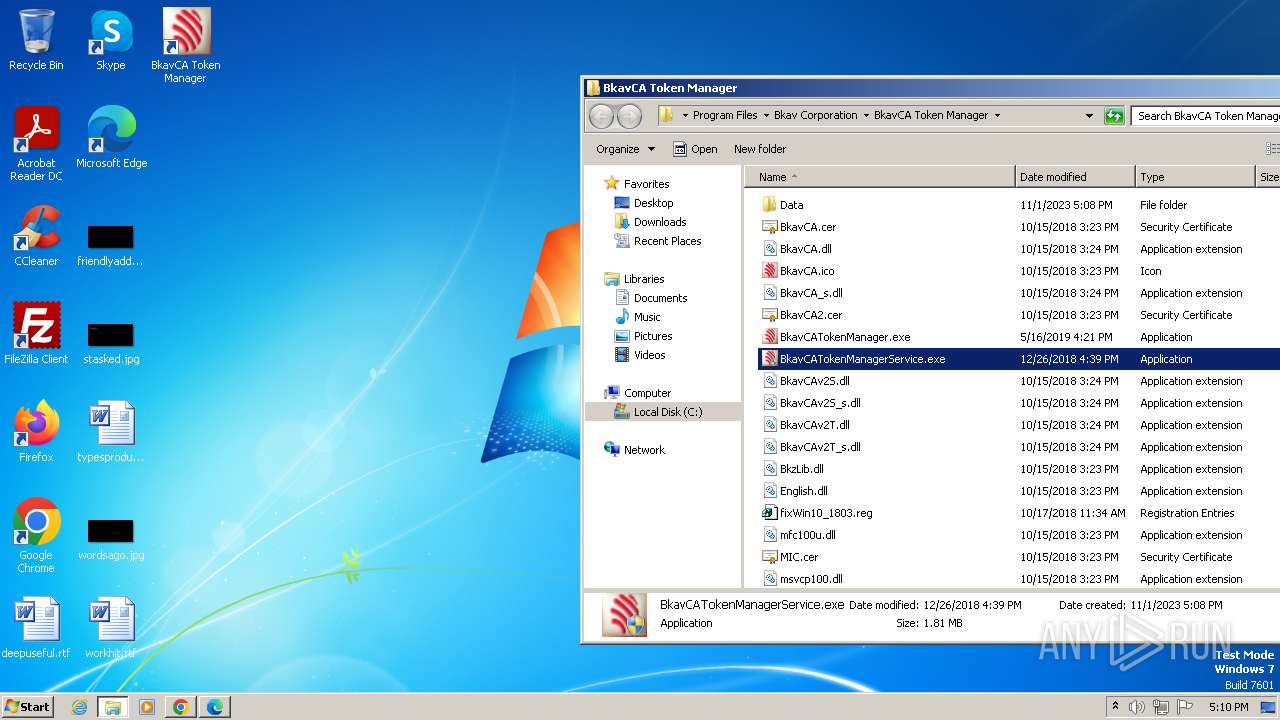Expand BkavCA Token Manager breadcrumb arrow
Screen dimensions: 1280x720
pos(997,116)
